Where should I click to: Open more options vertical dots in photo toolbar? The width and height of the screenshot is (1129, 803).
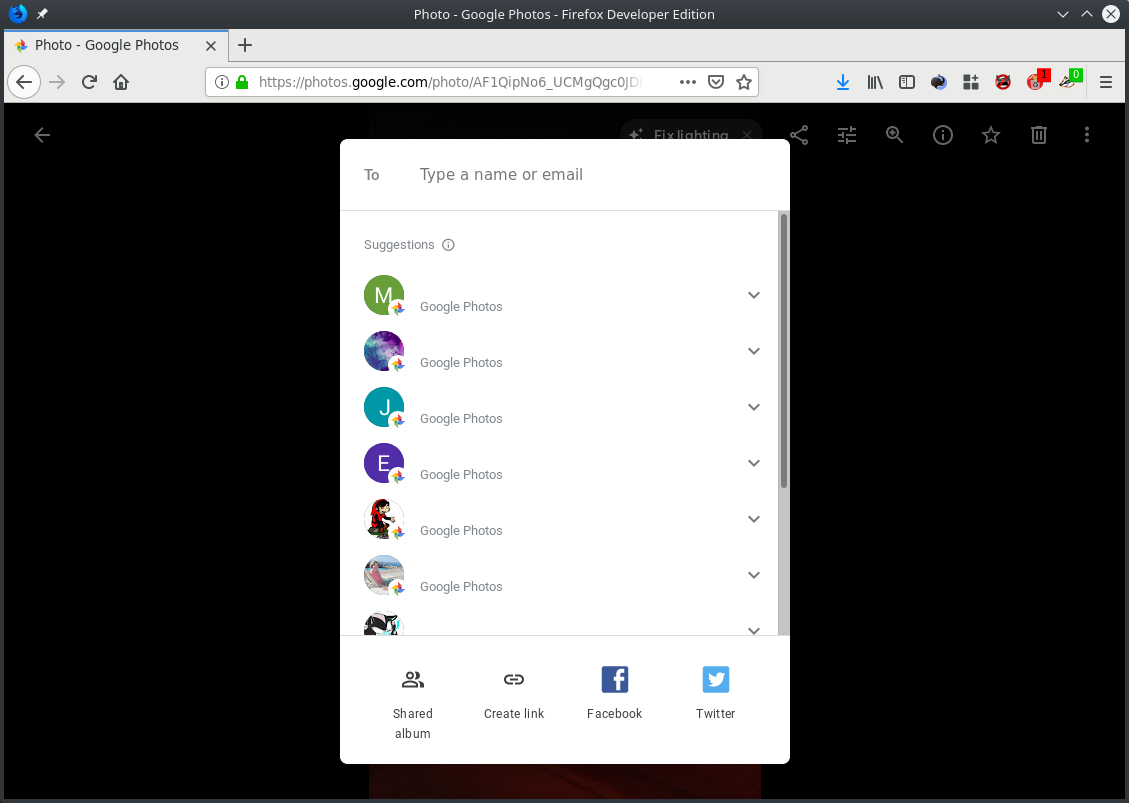click(x=1087, y=135)
